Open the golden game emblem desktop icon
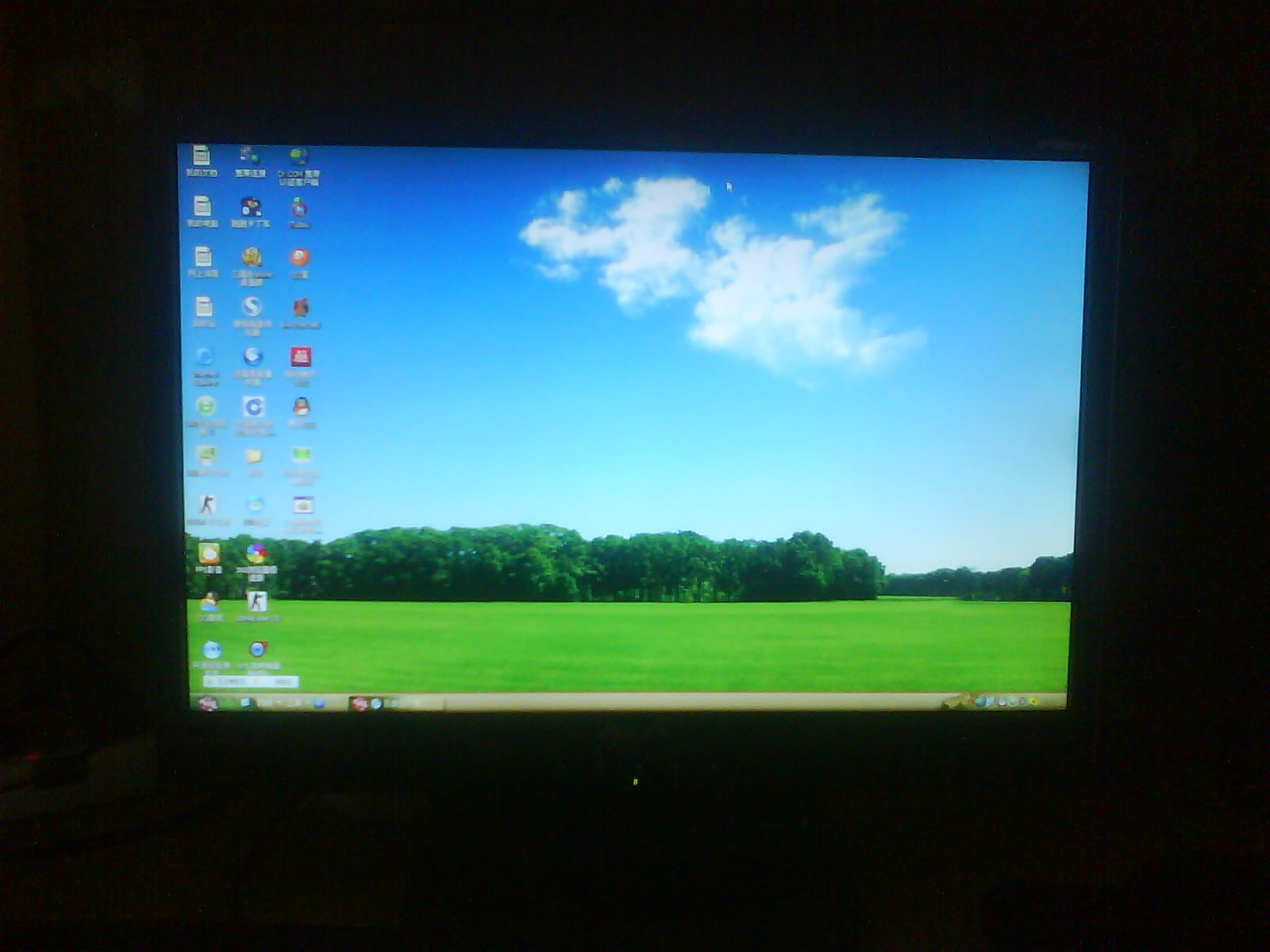The image size is (1270, 952). [x=252, y=257]
